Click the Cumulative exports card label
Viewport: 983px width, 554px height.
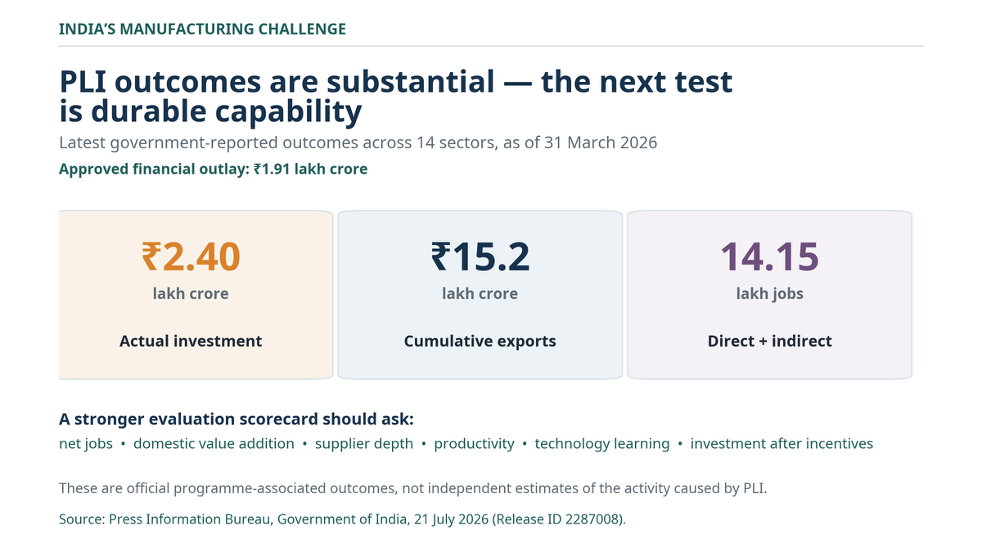pos(480,341)
